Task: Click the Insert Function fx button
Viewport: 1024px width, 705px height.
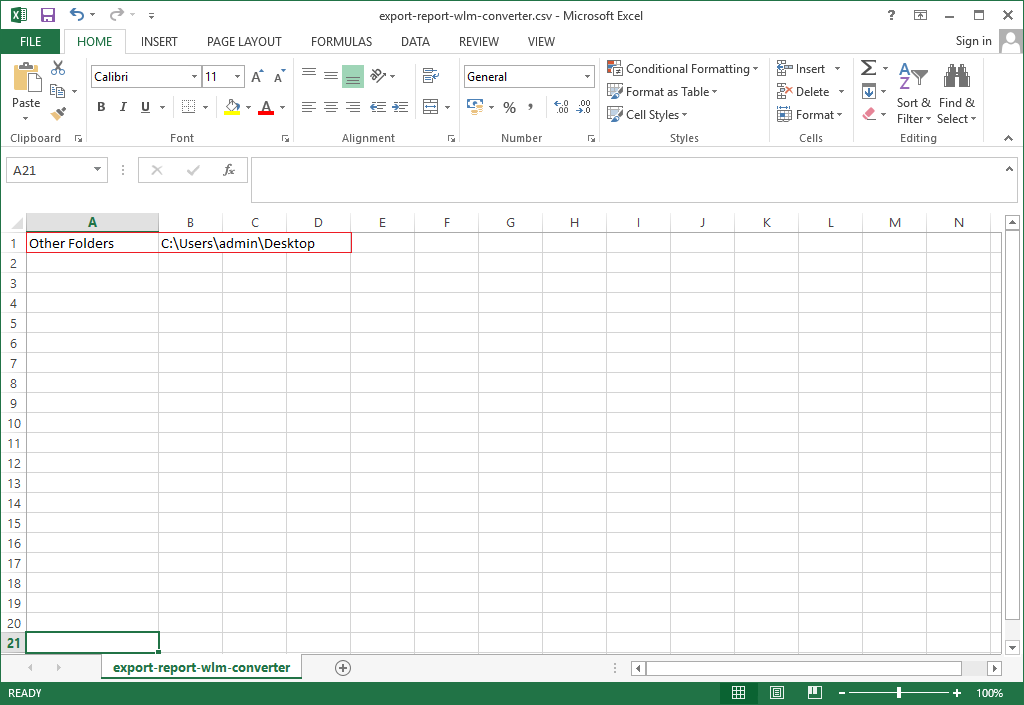Action: pyautogui.click(x=229, y=170)
